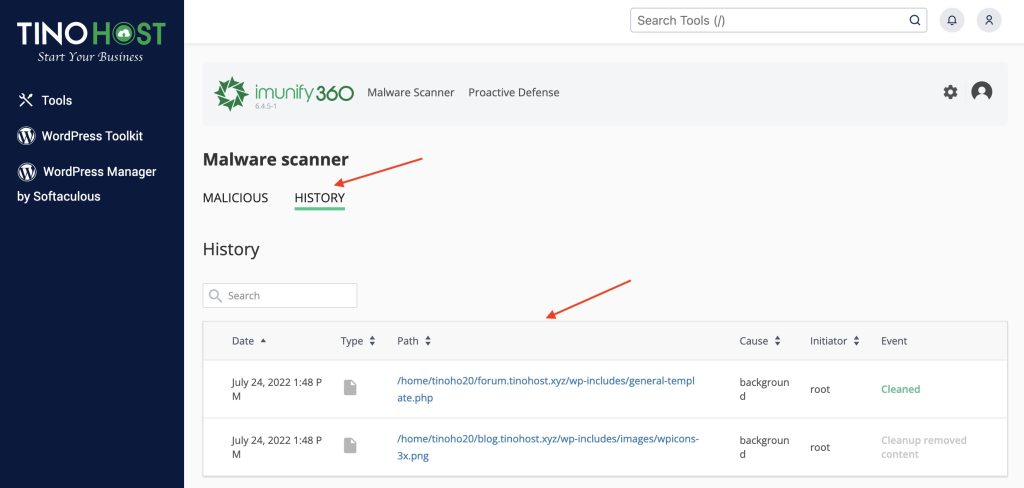Click the Imunify profile avatar
This screenshot has width=1024, height=488.
point(982,91)
